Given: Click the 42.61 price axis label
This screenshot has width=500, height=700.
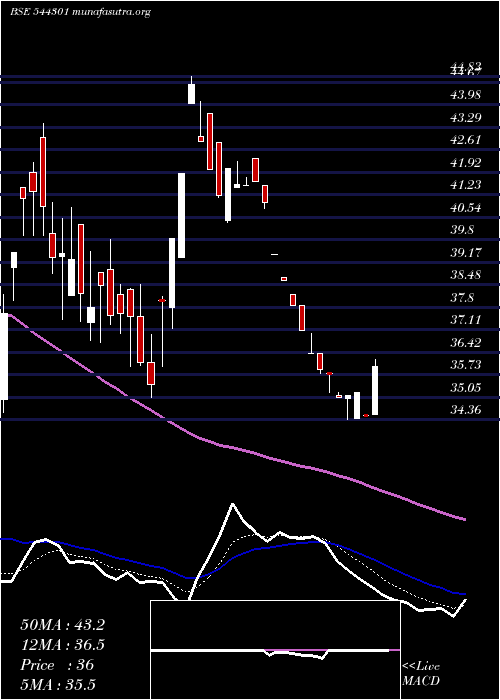Looking at the screenshot, I should (466, 140).
